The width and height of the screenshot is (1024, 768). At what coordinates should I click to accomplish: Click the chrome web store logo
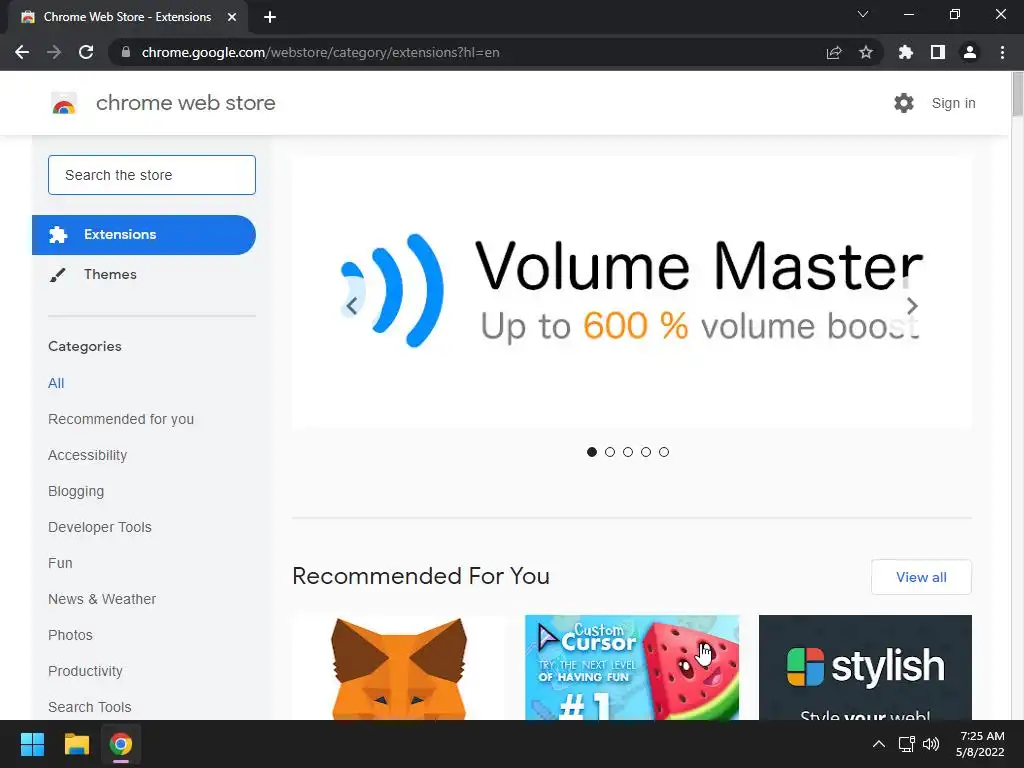point(64,103)
